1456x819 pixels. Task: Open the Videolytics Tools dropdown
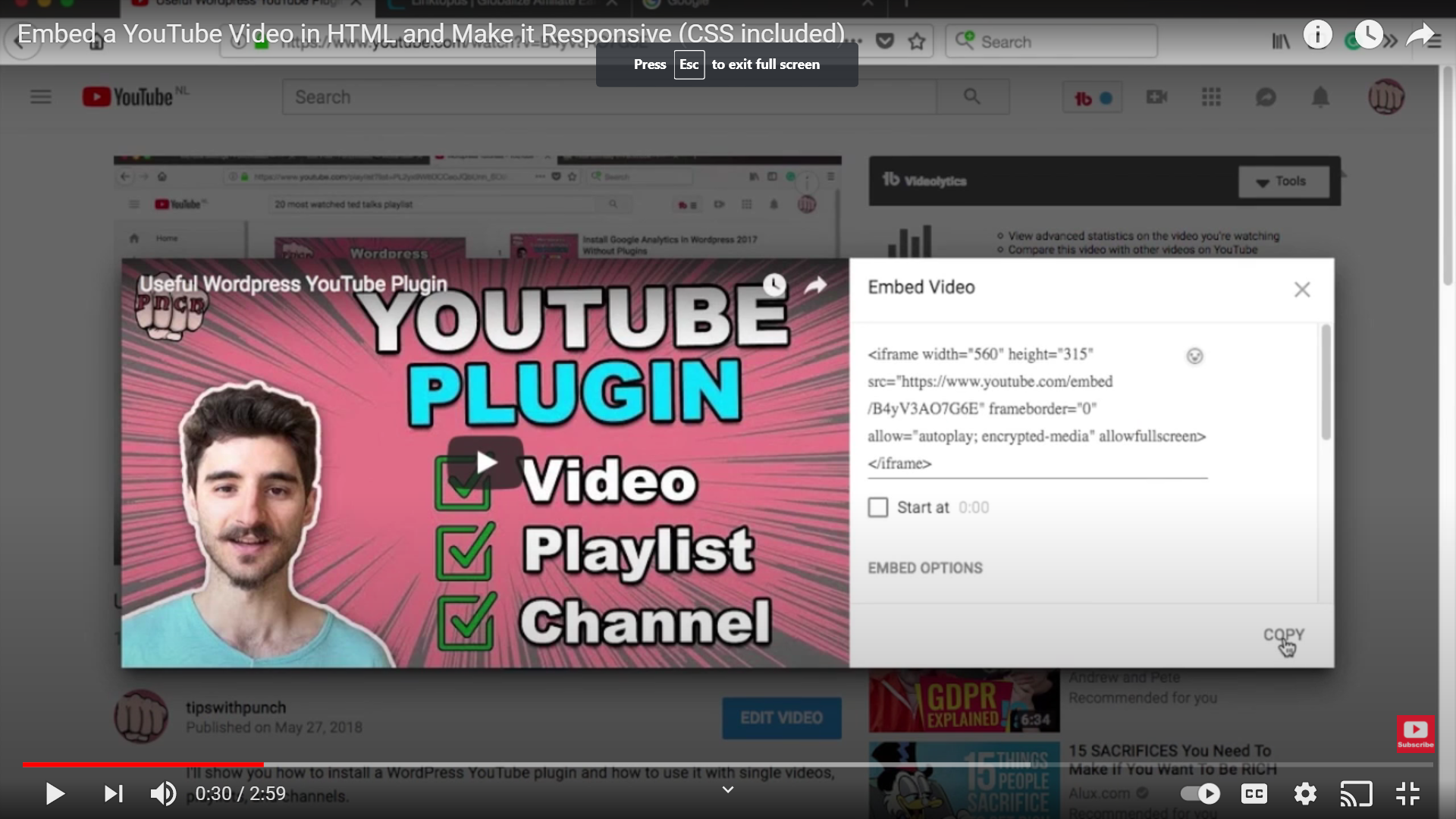tap(1283, 182)
